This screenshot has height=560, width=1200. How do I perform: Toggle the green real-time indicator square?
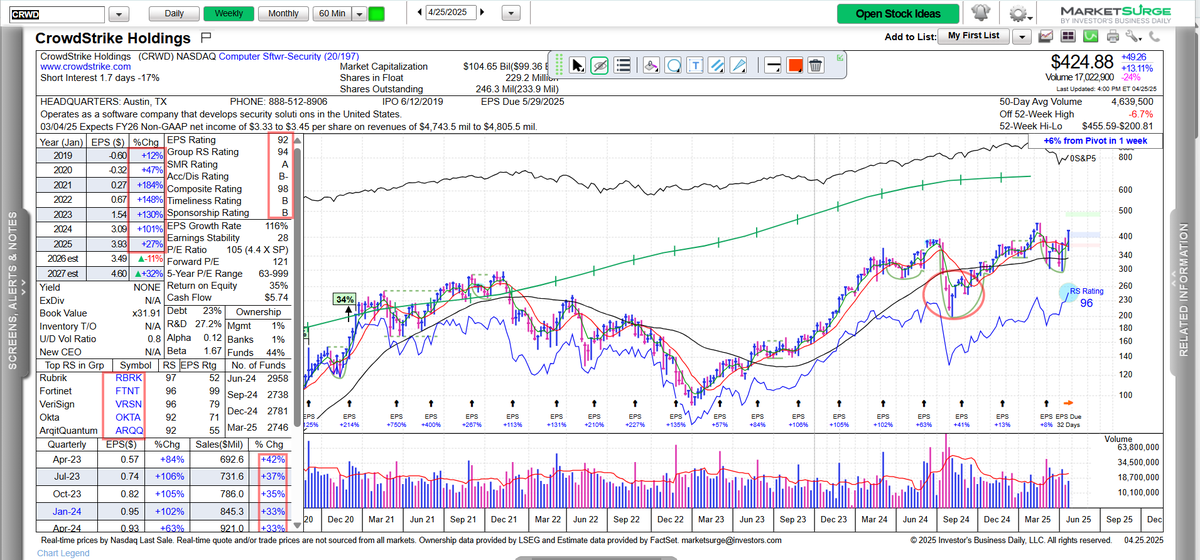point(376,14)
